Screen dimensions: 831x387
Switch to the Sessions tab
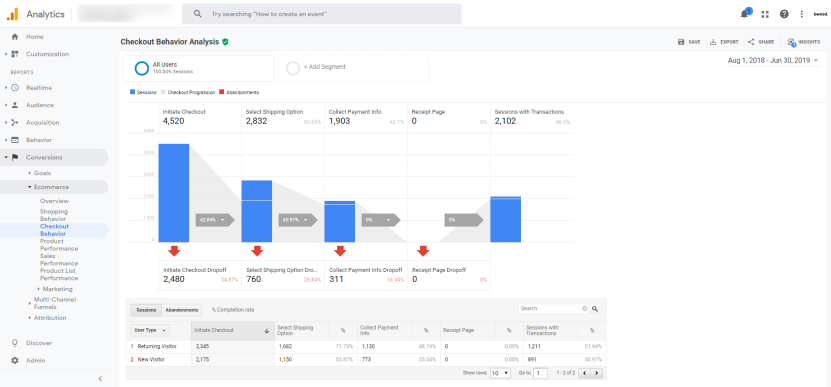point(146,310)
